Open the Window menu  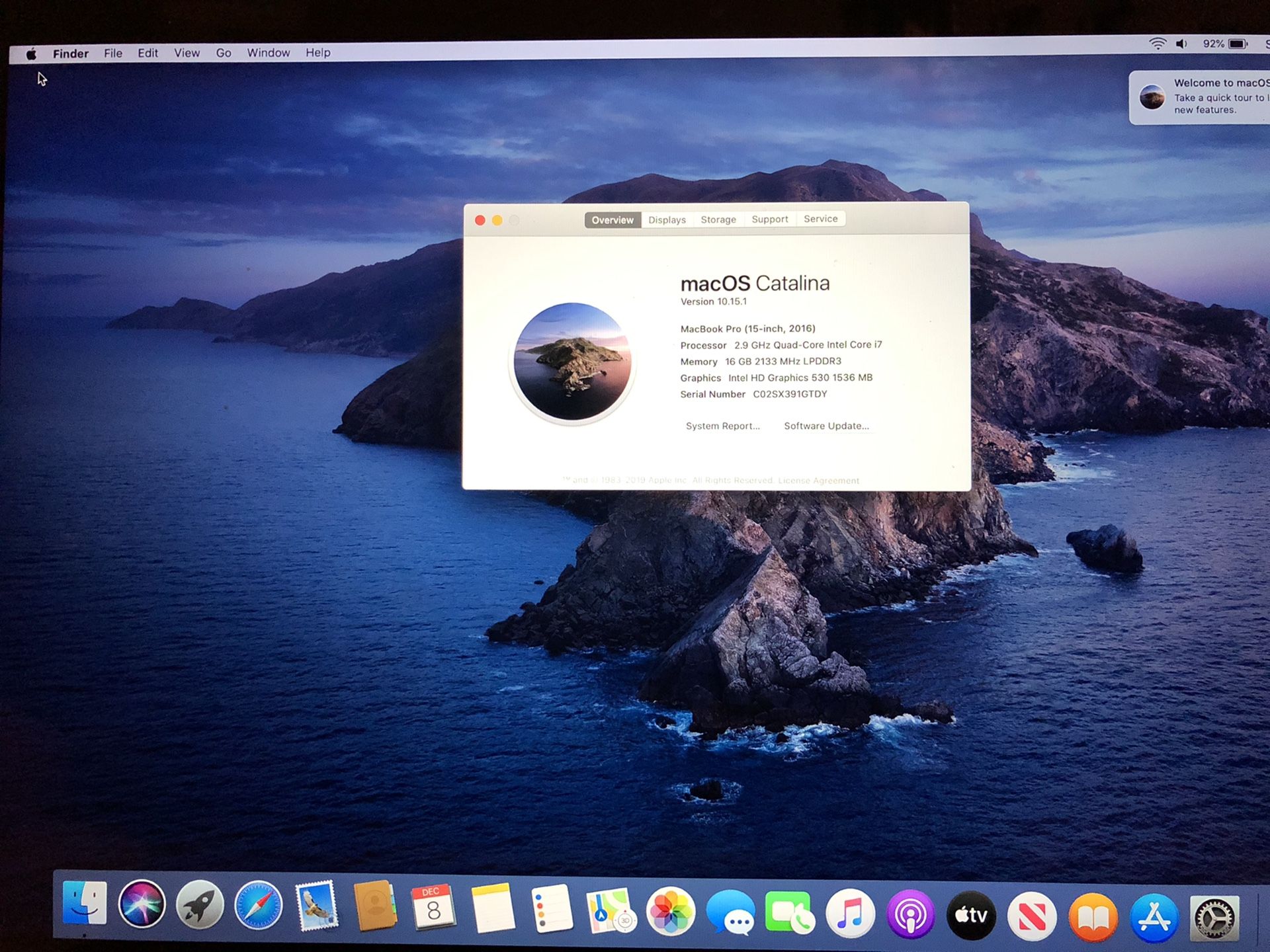[x=268, y=53]
